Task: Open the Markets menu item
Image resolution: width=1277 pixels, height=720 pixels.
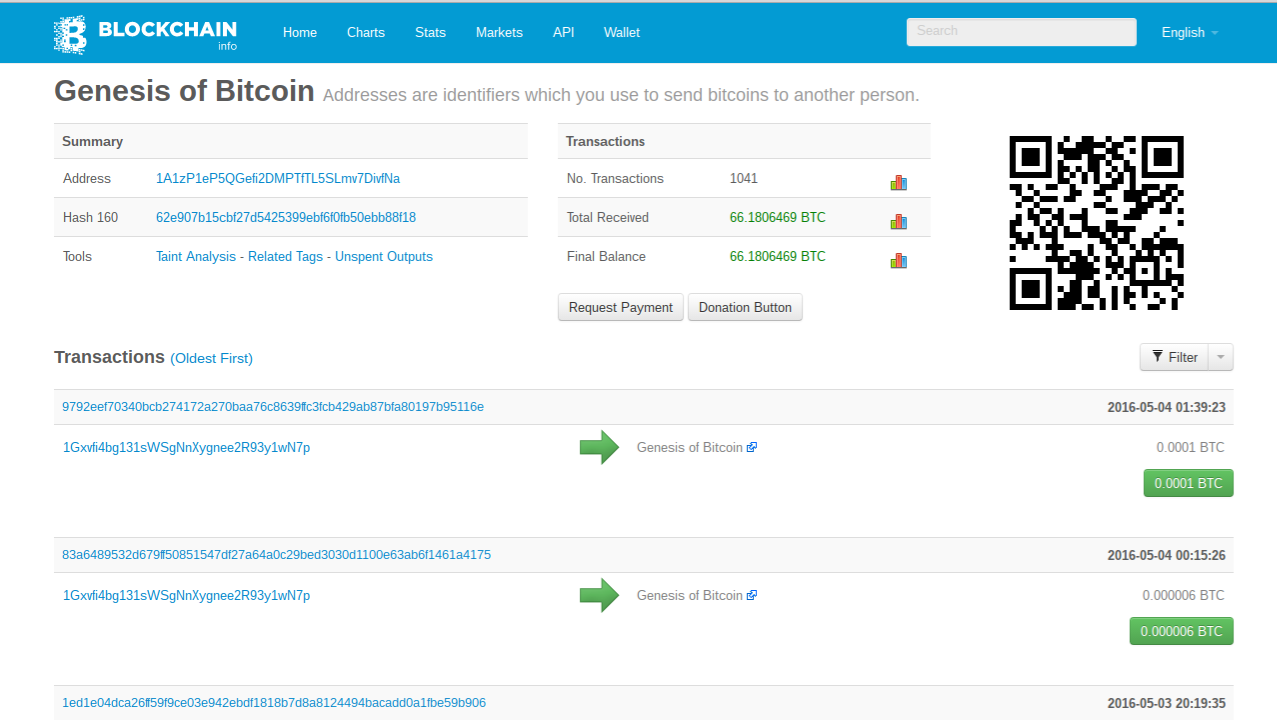Action: [499, 32]
